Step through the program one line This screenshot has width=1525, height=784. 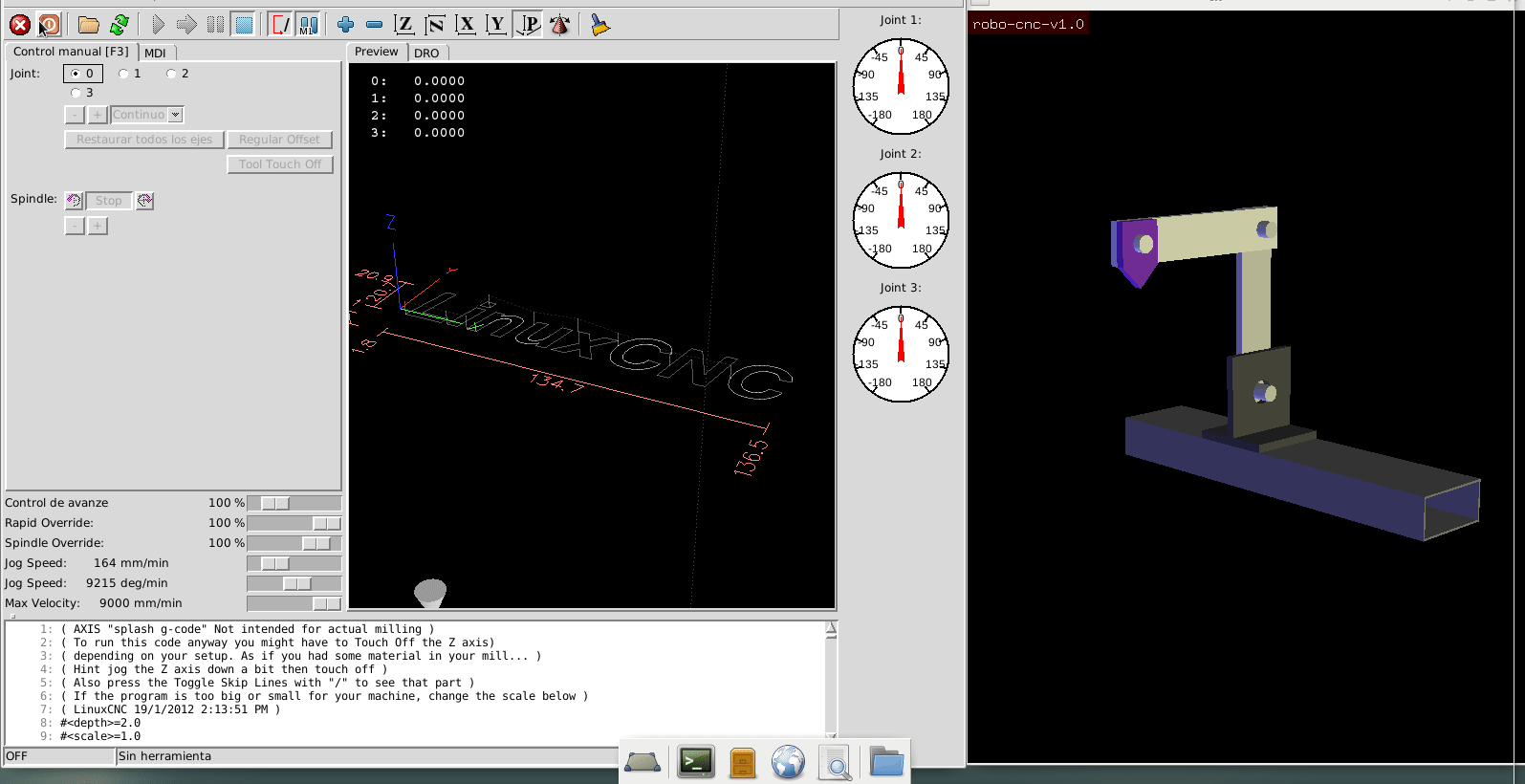(186, 25)
